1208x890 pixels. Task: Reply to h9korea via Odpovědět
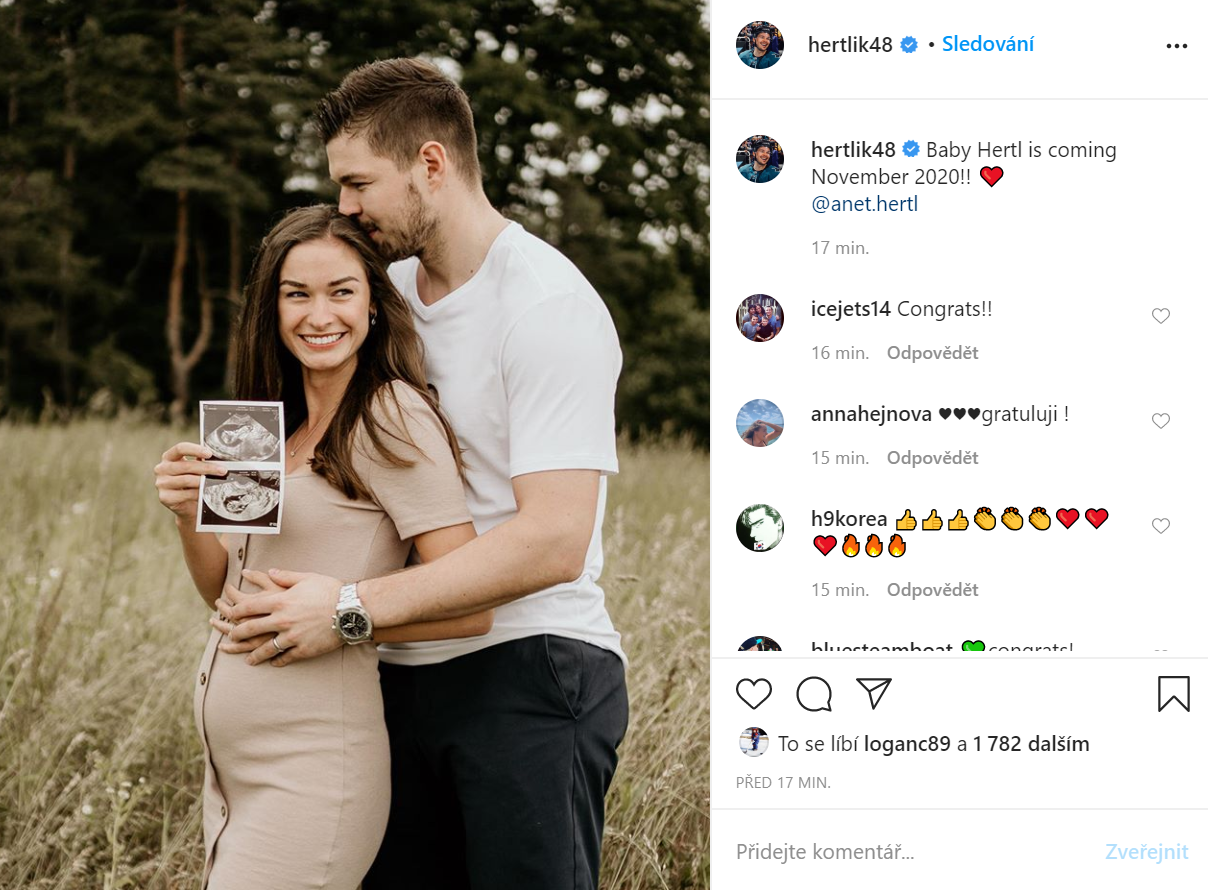pos(933,590)
